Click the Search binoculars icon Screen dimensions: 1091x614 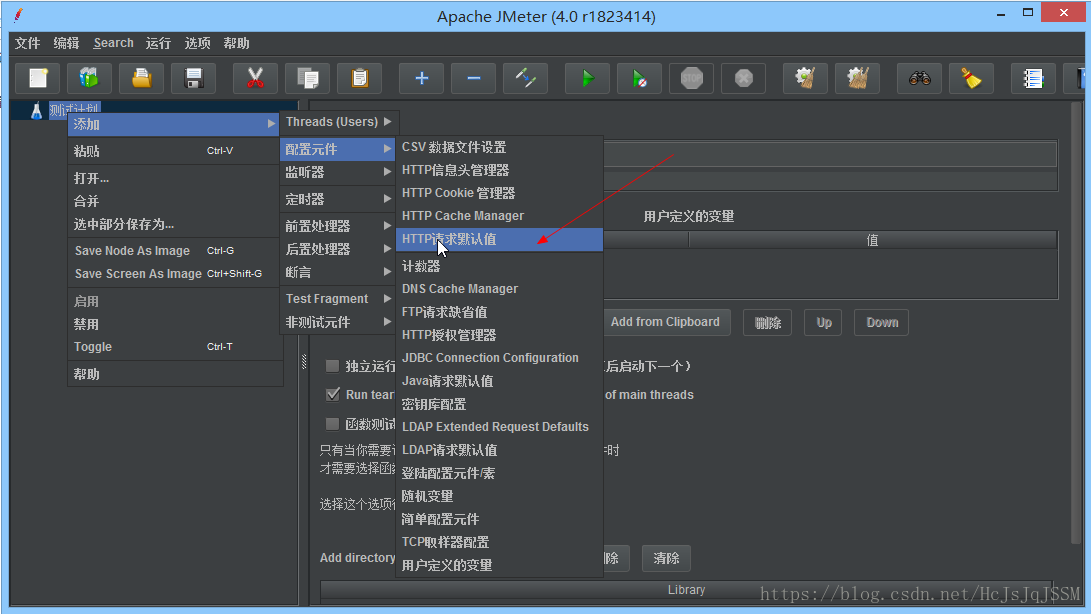(919, 78)
